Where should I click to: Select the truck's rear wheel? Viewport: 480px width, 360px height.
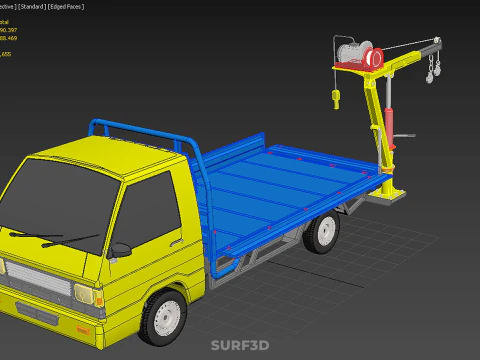pyautogui.click(x=322, y=230)
